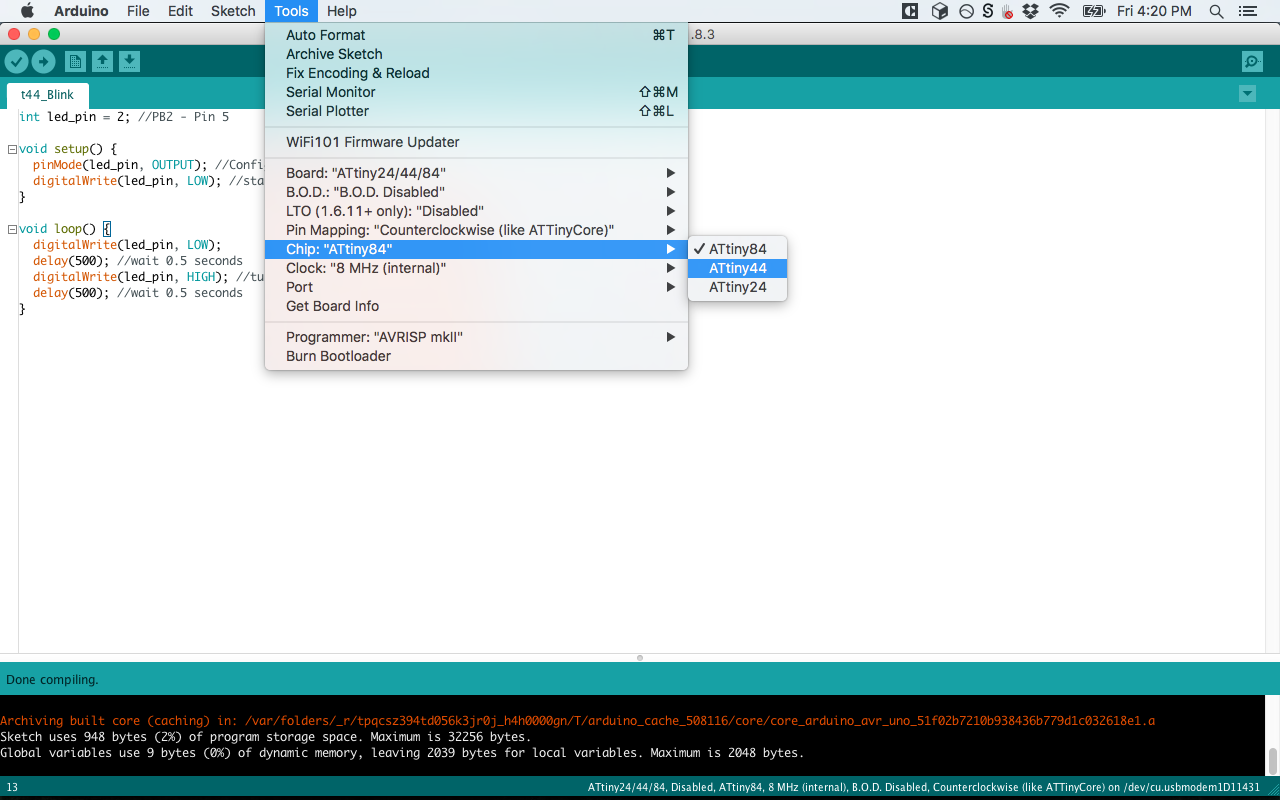Launch WiFi101 Firmware Updater
Viewport: 1280px width, 800px height.
pyautogui.click(x=476, y=142)
